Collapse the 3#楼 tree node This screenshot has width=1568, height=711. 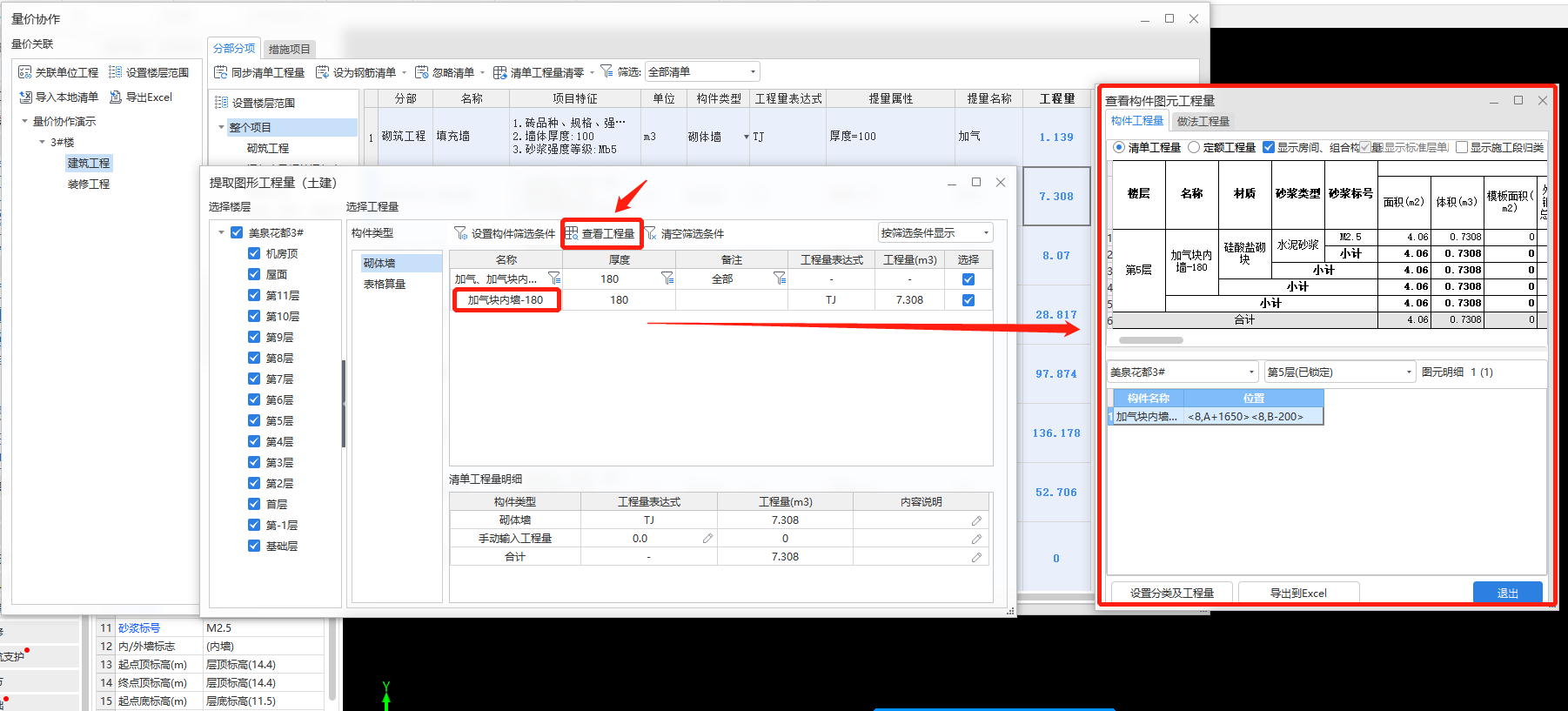(x=42, y=142)
